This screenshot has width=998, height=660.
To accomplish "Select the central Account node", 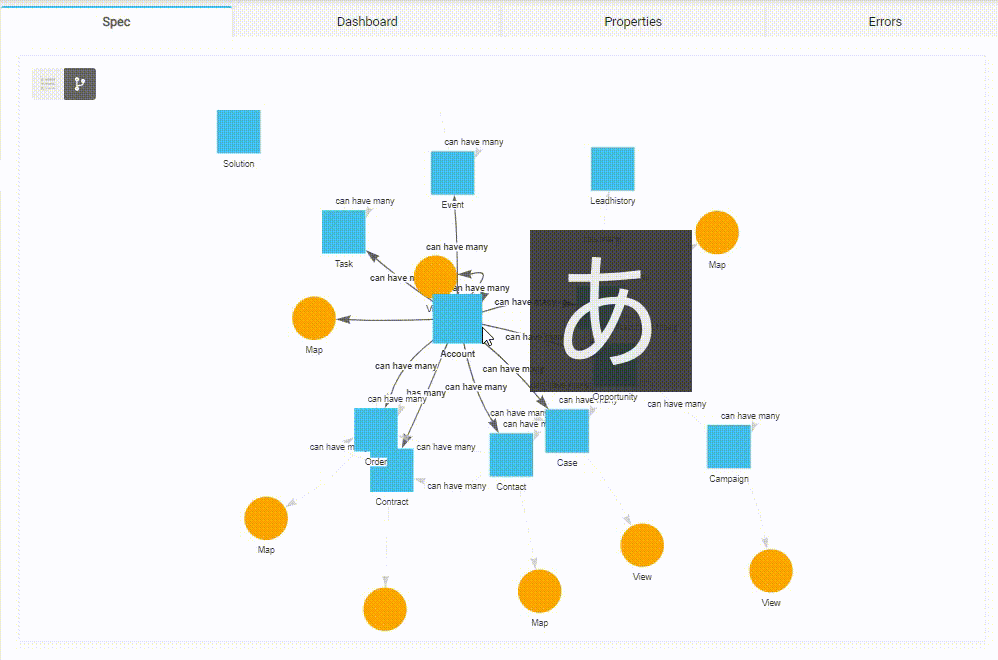I will 458,319.
